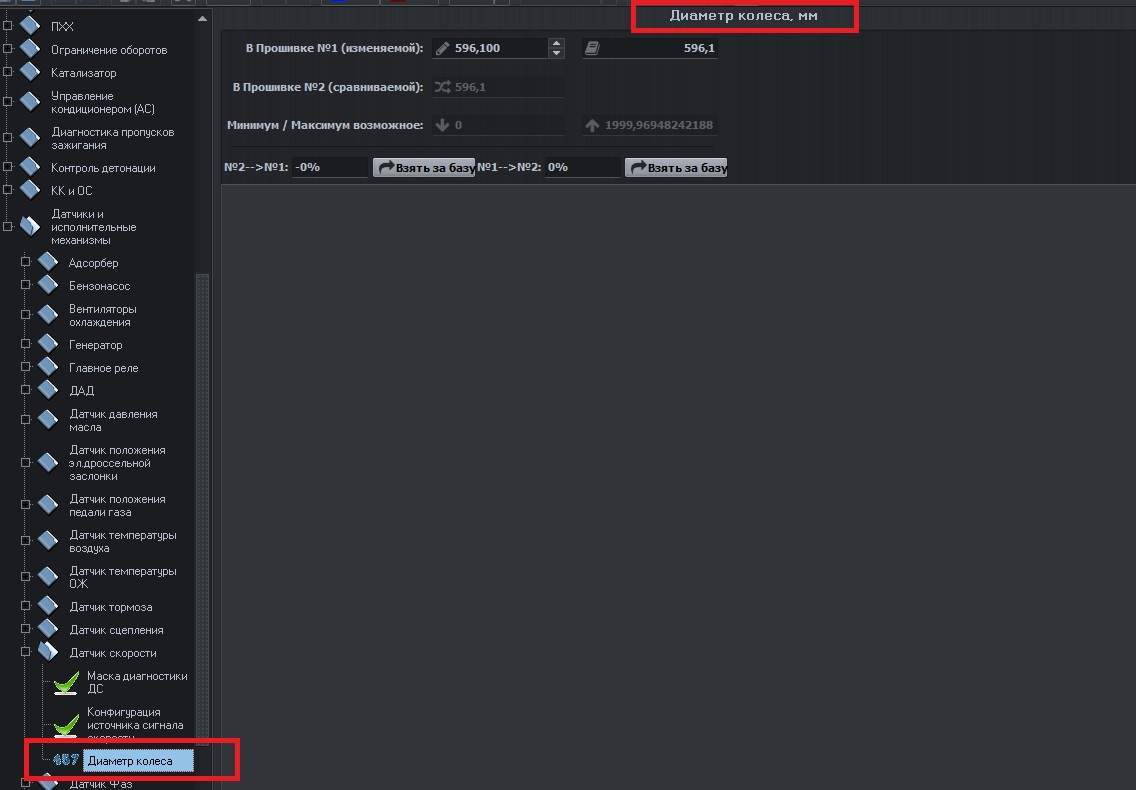Open the Контроль детонации section

102,168
